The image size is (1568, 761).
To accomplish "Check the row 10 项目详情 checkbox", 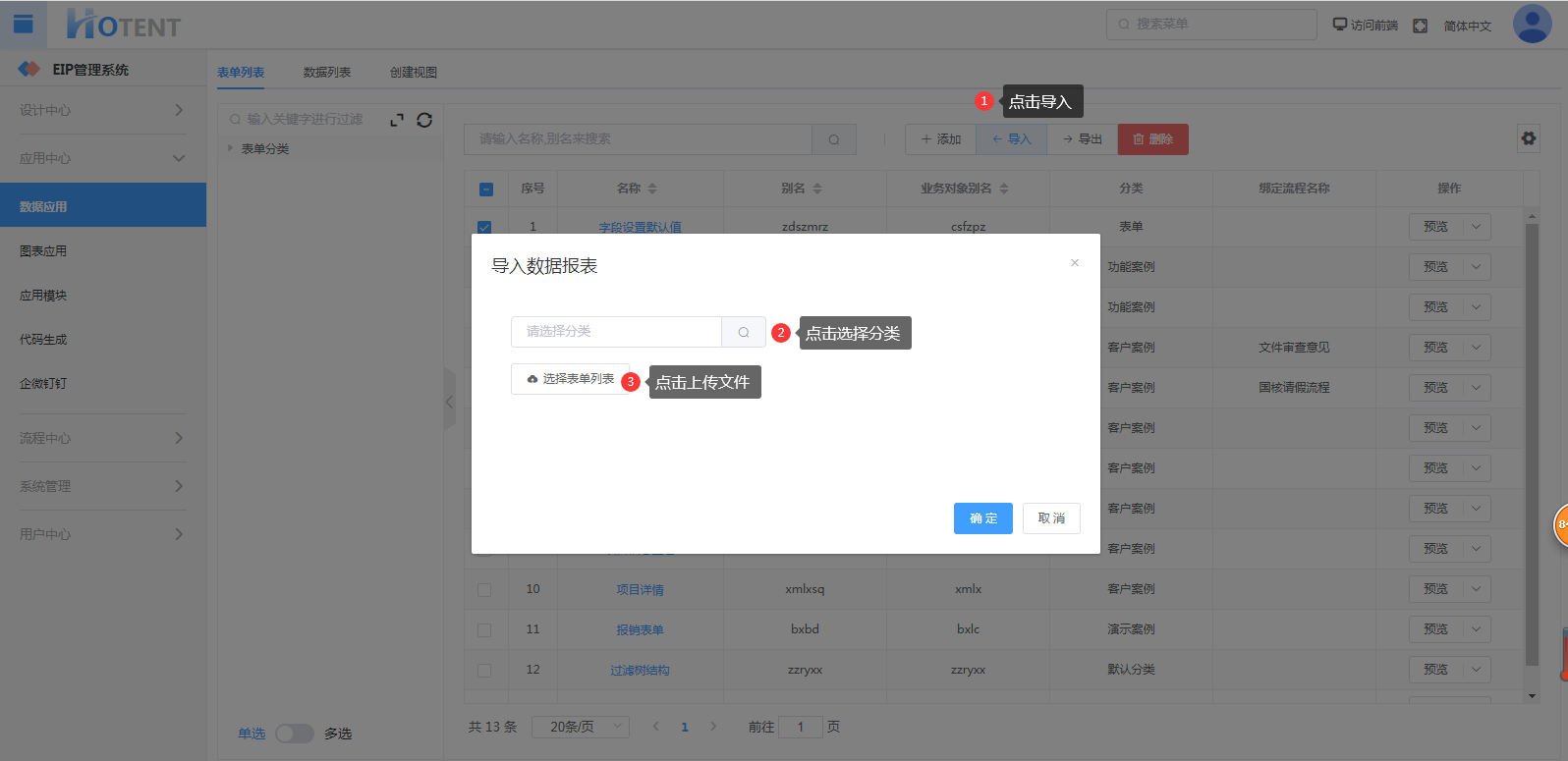I will tap(484, 590).
